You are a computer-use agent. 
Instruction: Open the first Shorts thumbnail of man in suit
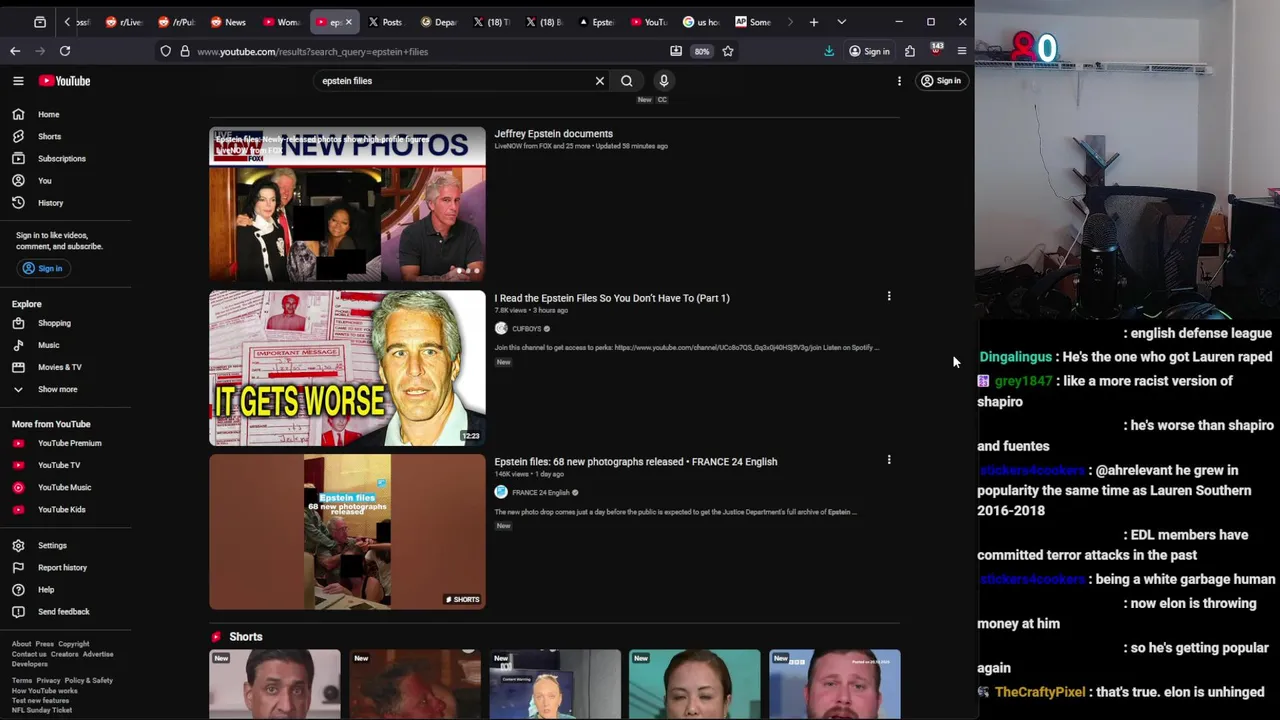coord(275,684)
